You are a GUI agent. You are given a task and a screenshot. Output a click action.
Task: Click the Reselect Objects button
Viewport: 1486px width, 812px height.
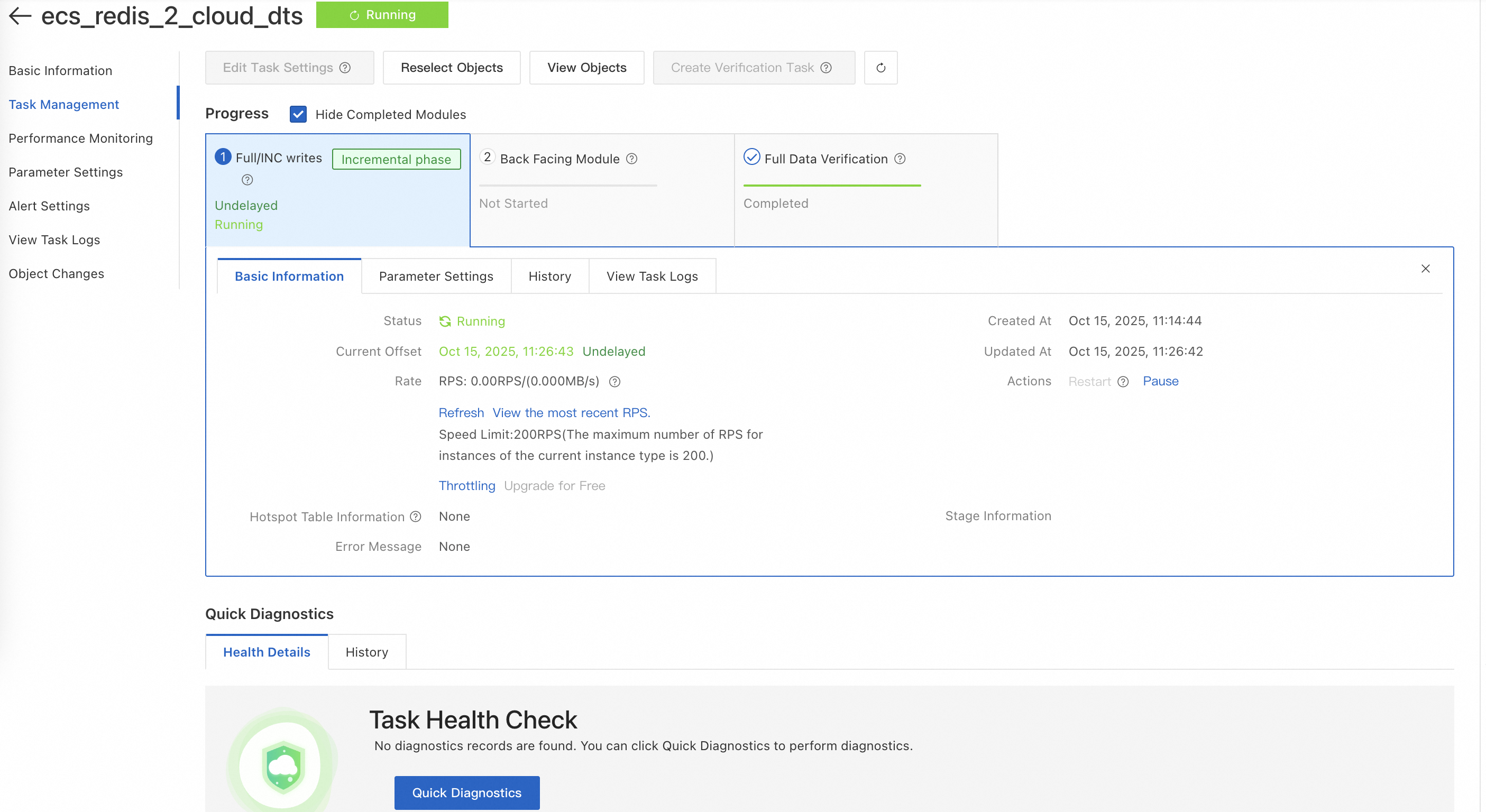point(451,68)
